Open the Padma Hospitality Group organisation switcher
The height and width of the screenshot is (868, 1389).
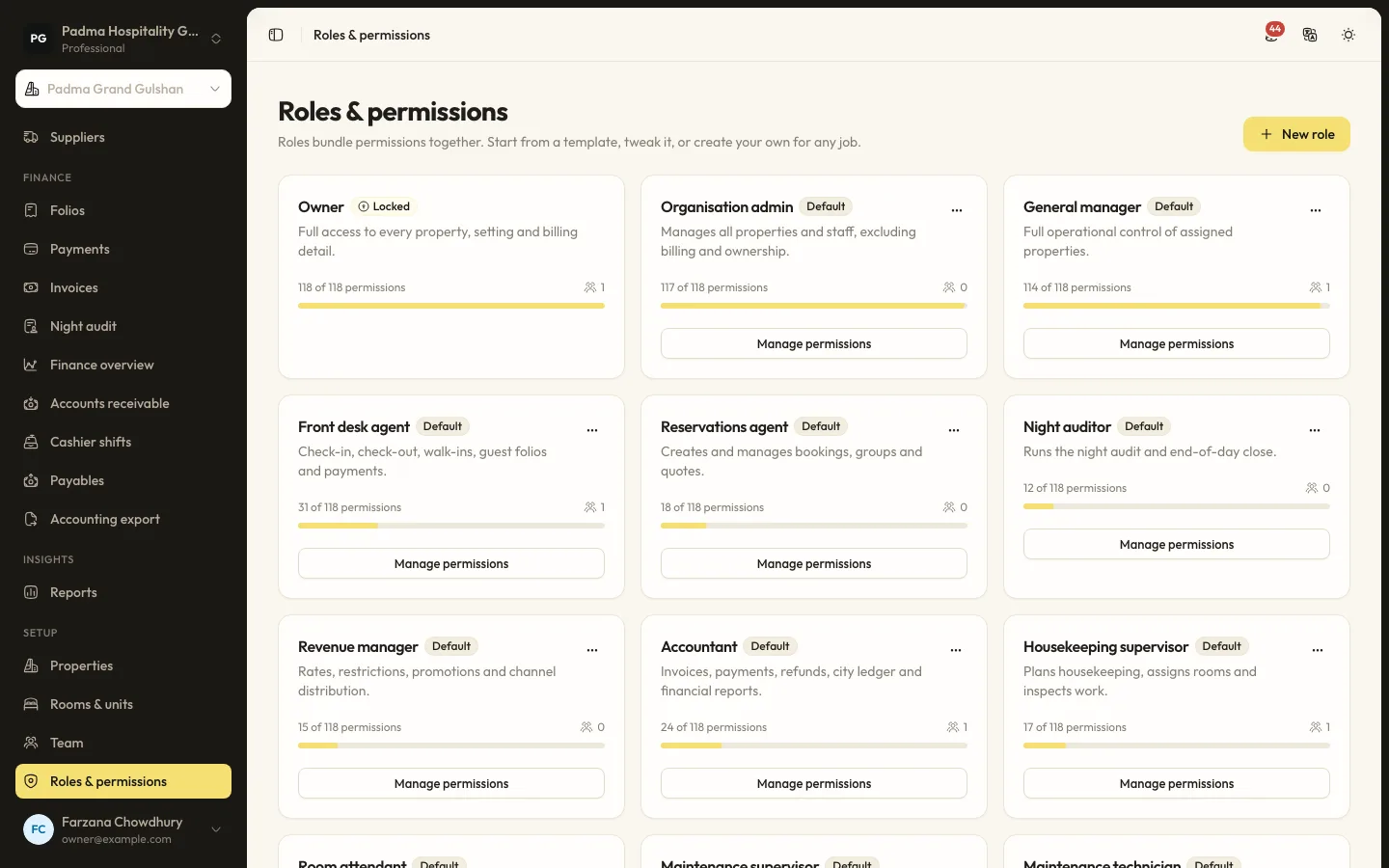click(123, 39)
